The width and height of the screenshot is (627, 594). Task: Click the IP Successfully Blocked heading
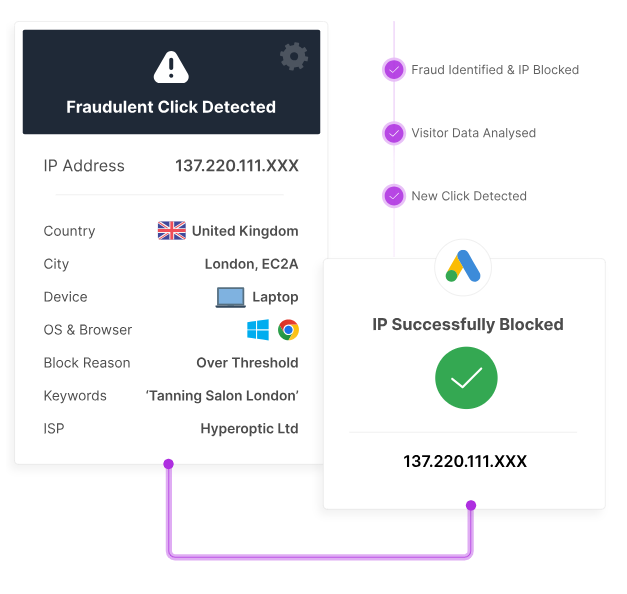click(x=468, y=324)
